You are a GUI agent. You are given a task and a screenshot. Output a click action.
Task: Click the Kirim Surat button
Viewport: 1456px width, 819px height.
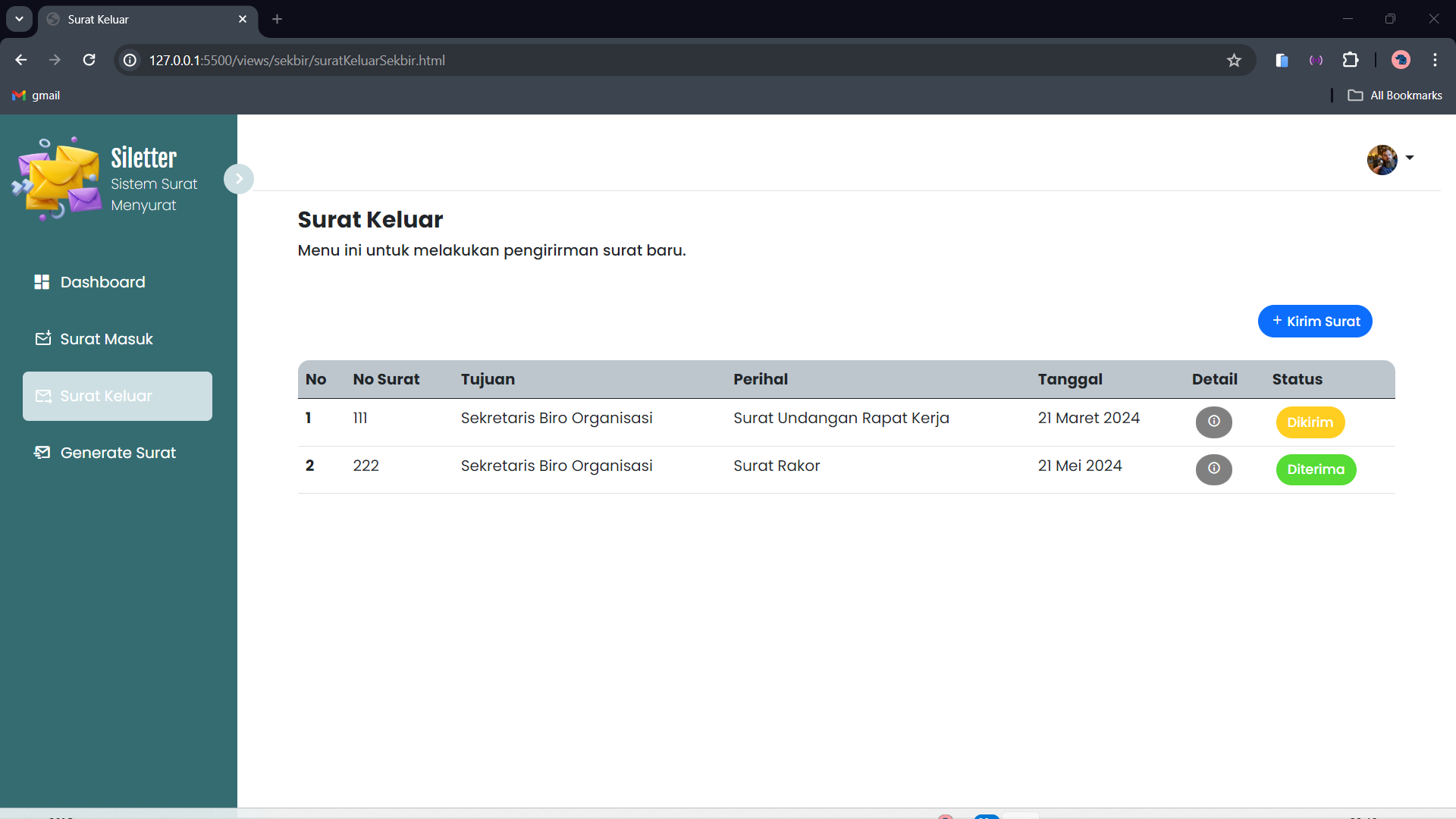[x=1315, y=321]
